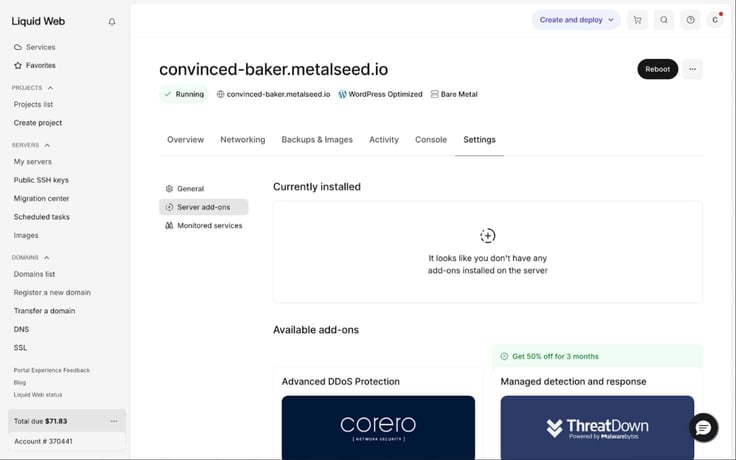Open Projects list
Viewport: 736px width, 460px height.
pos(33,104)
